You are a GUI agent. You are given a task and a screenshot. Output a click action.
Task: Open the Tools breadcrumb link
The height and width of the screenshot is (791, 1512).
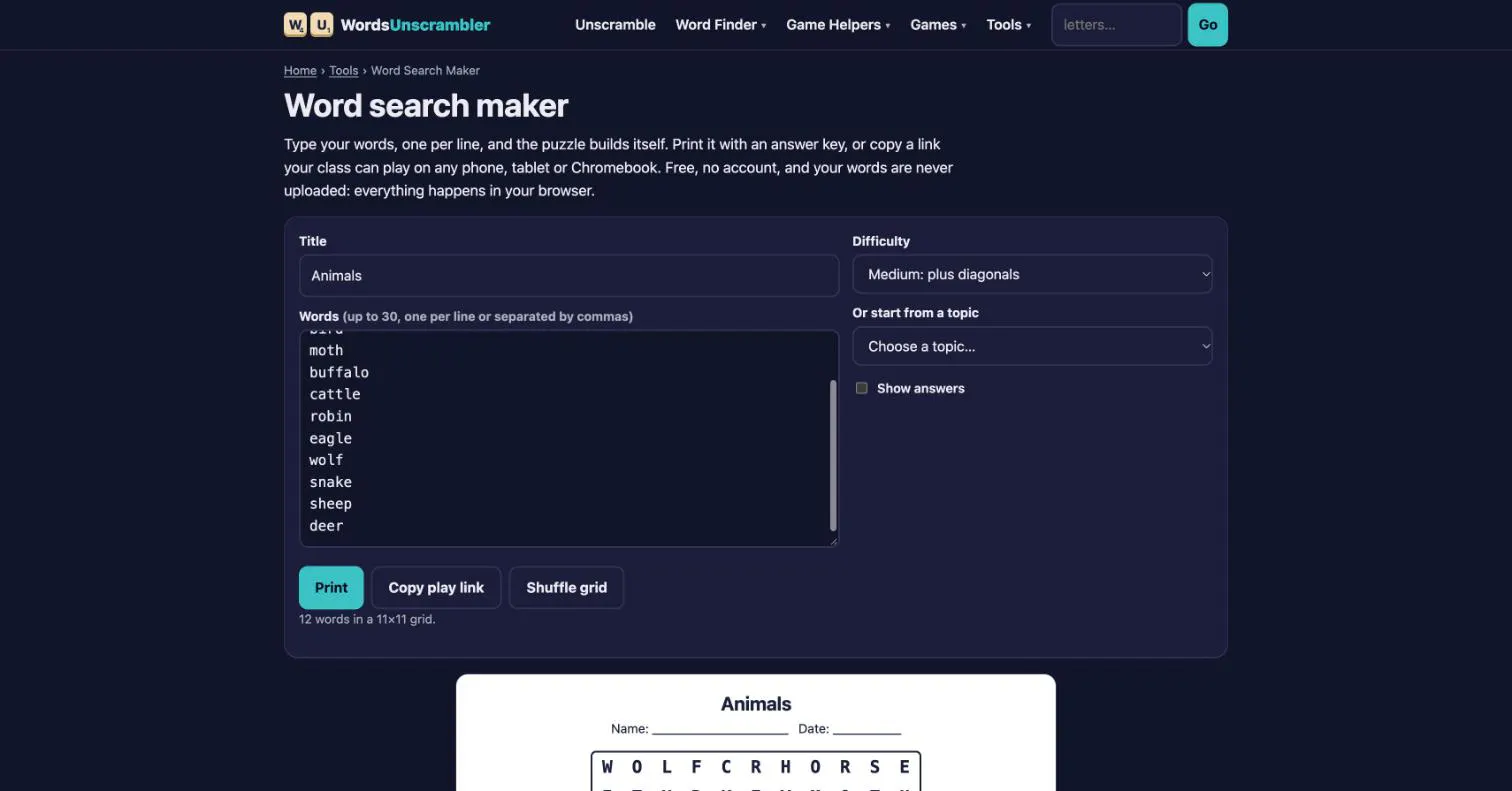click(x=343, y=70)
